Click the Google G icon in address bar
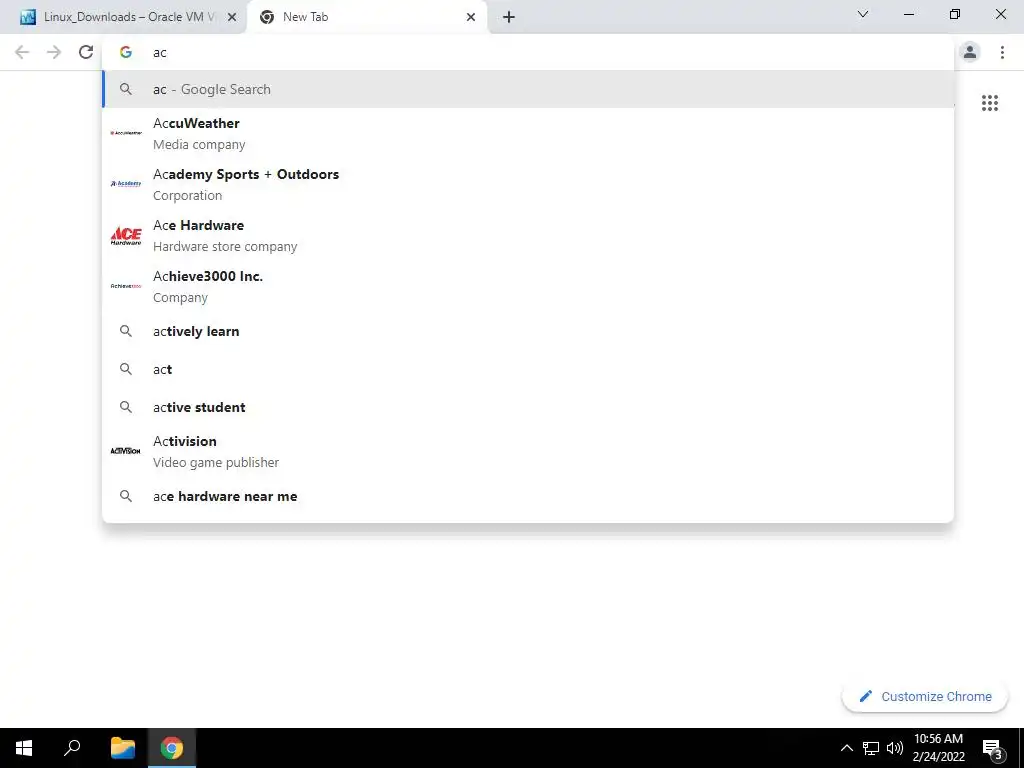 [x=126, y=52]
